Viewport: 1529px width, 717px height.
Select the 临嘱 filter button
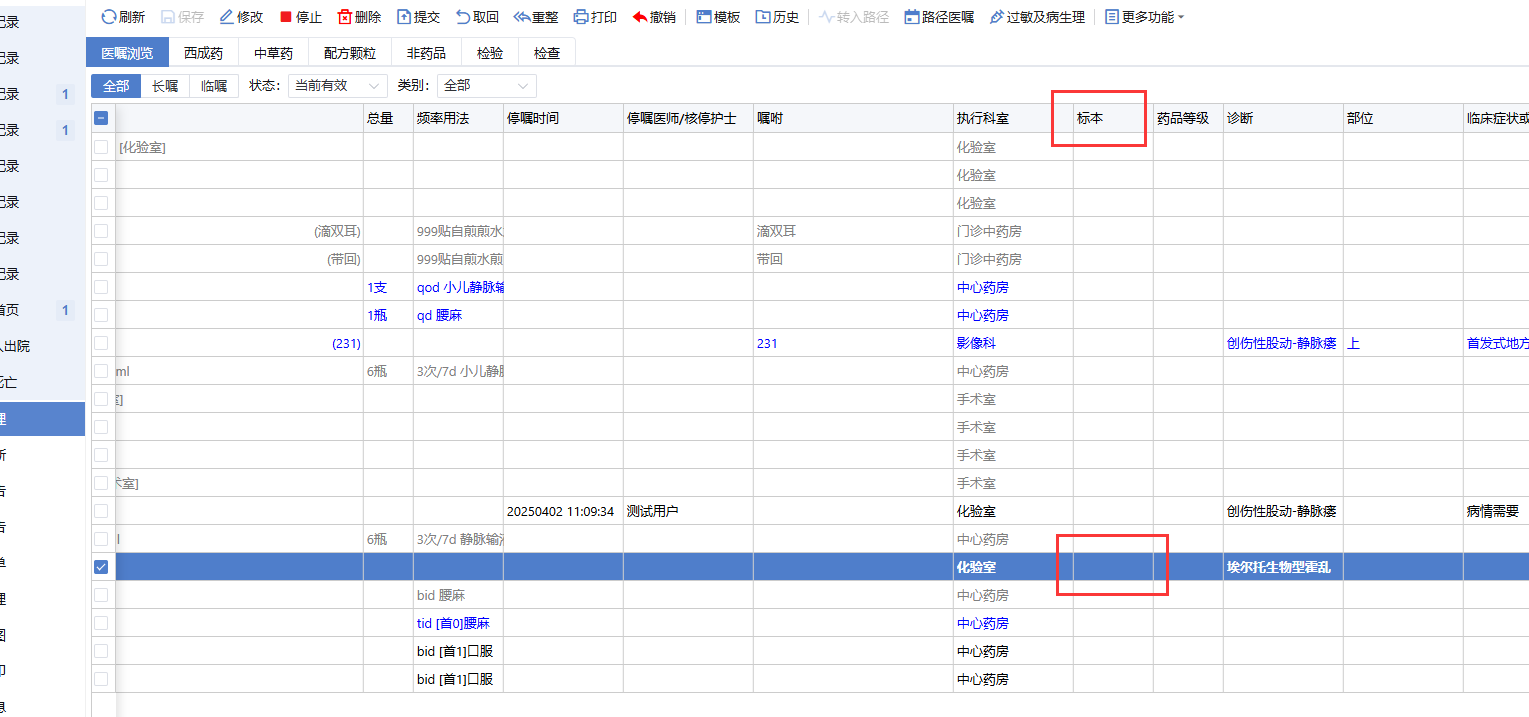click(214, 86)
